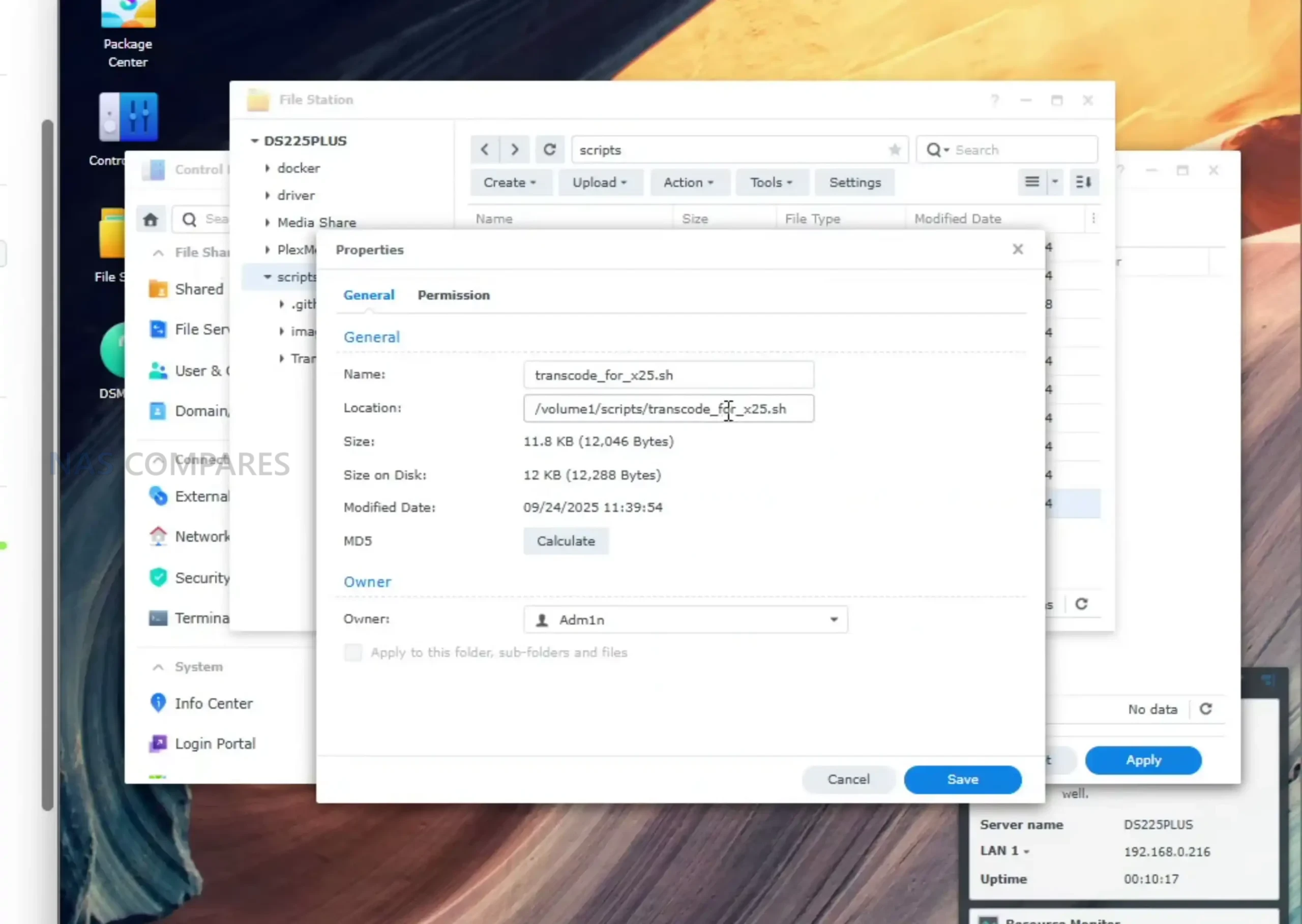Go forward in File Station navigation
The width and height of the screenshot is (1302, 924).
point(514,150)
